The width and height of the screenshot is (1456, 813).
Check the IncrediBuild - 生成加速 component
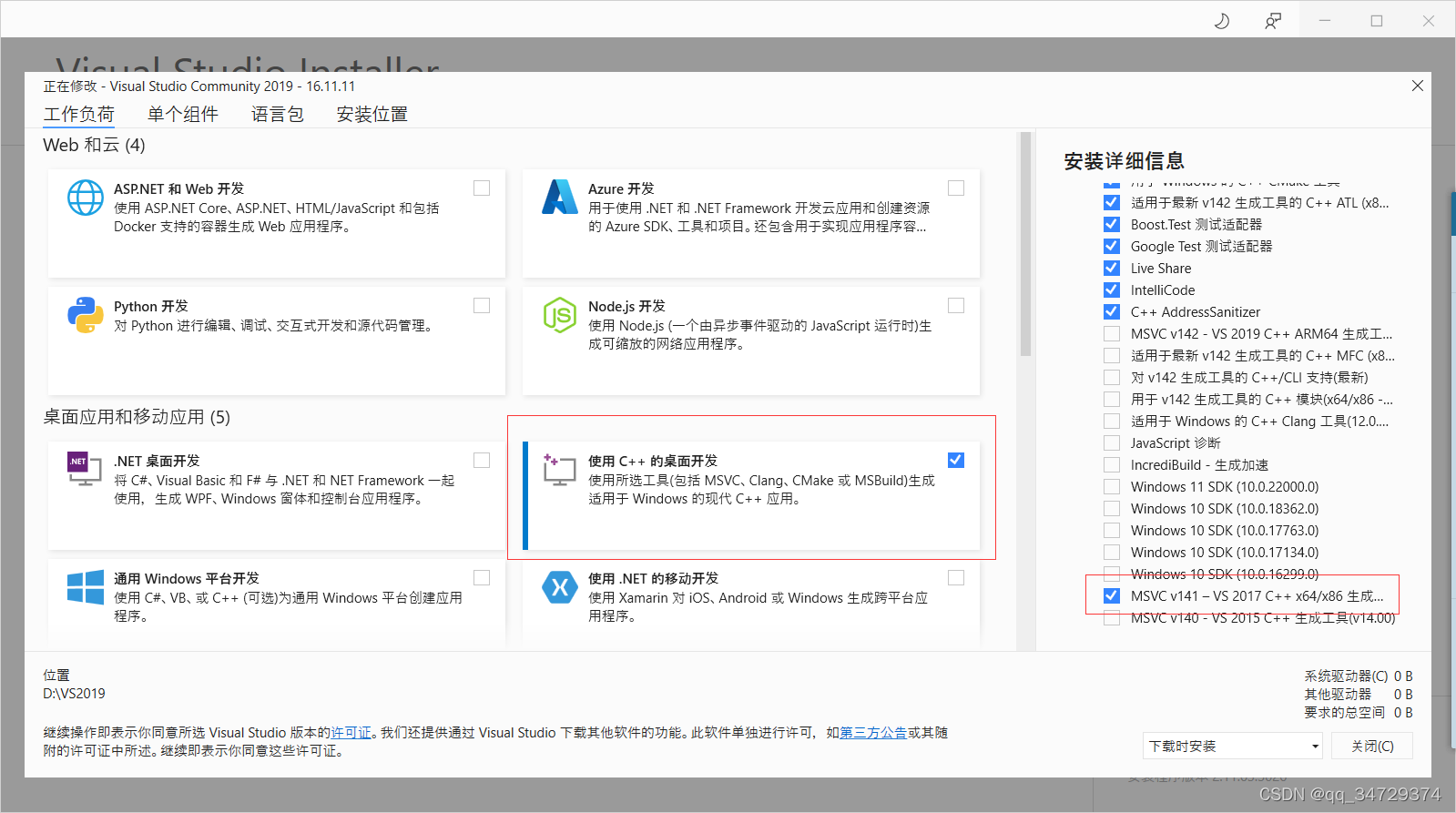[1112, 464]
